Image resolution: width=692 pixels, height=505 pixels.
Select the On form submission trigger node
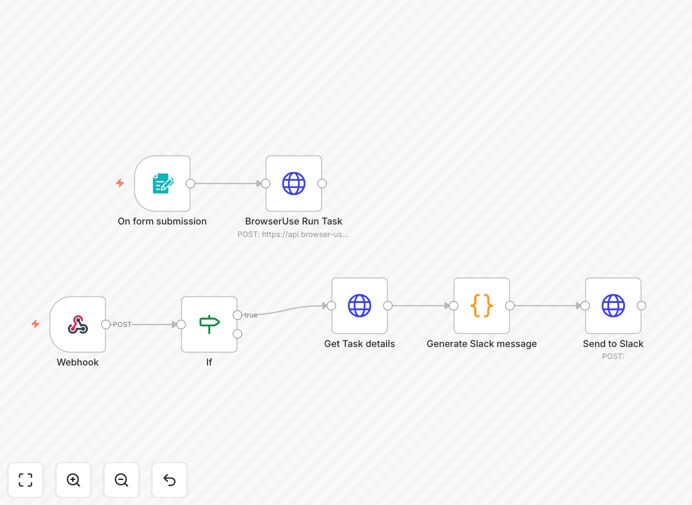(x=162, y=183)
